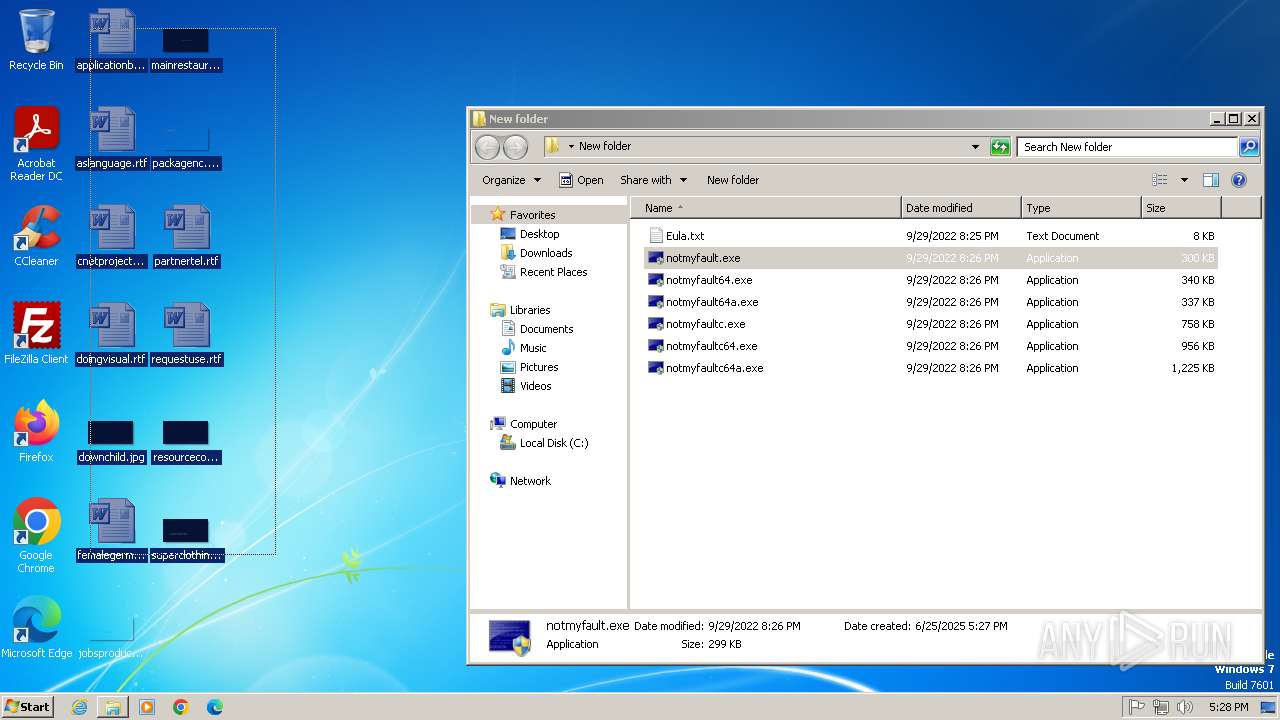Select Network in navigation pane
Screen dimensions: 1280x720
(x=530, y=481)
